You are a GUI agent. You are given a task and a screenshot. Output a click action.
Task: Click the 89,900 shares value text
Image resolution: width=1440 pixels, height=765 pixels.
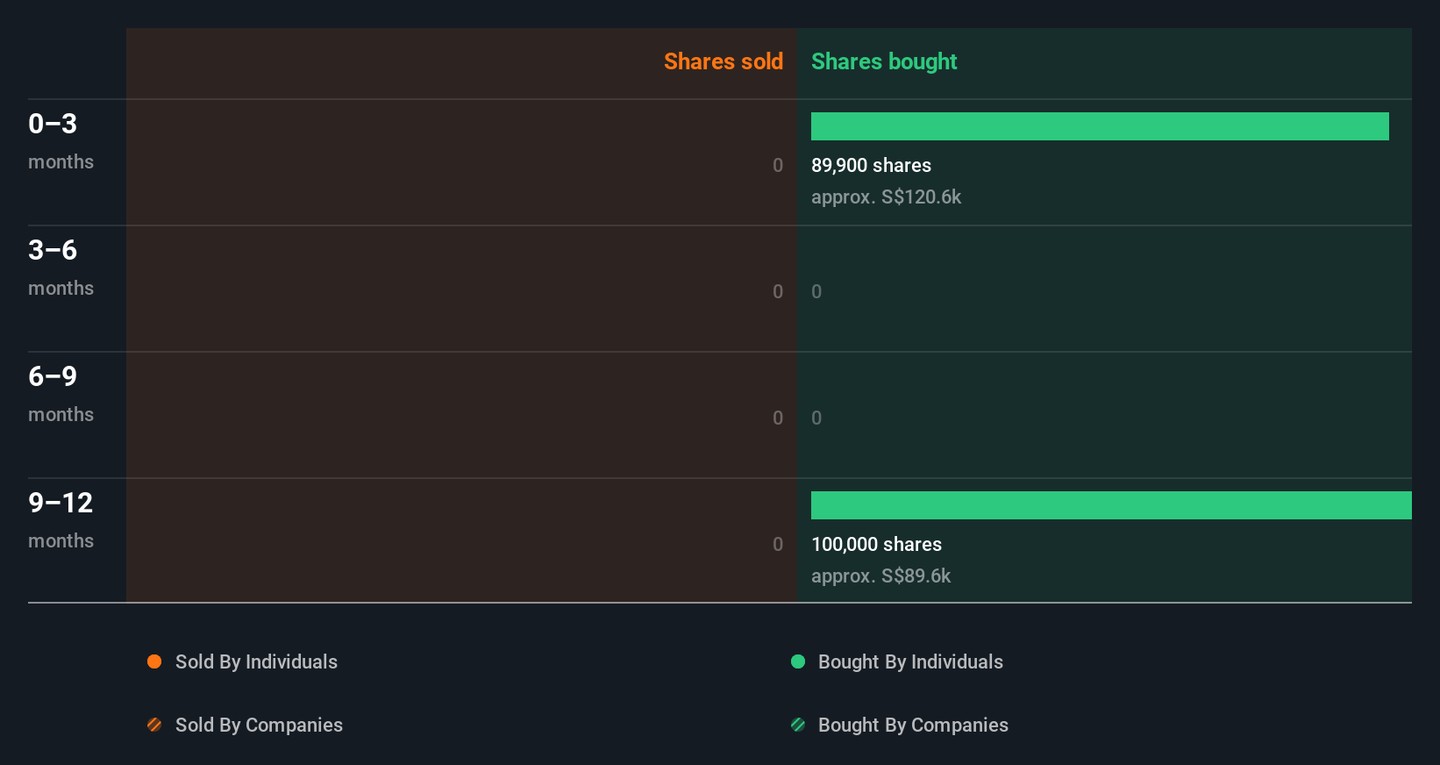(871, 166)
